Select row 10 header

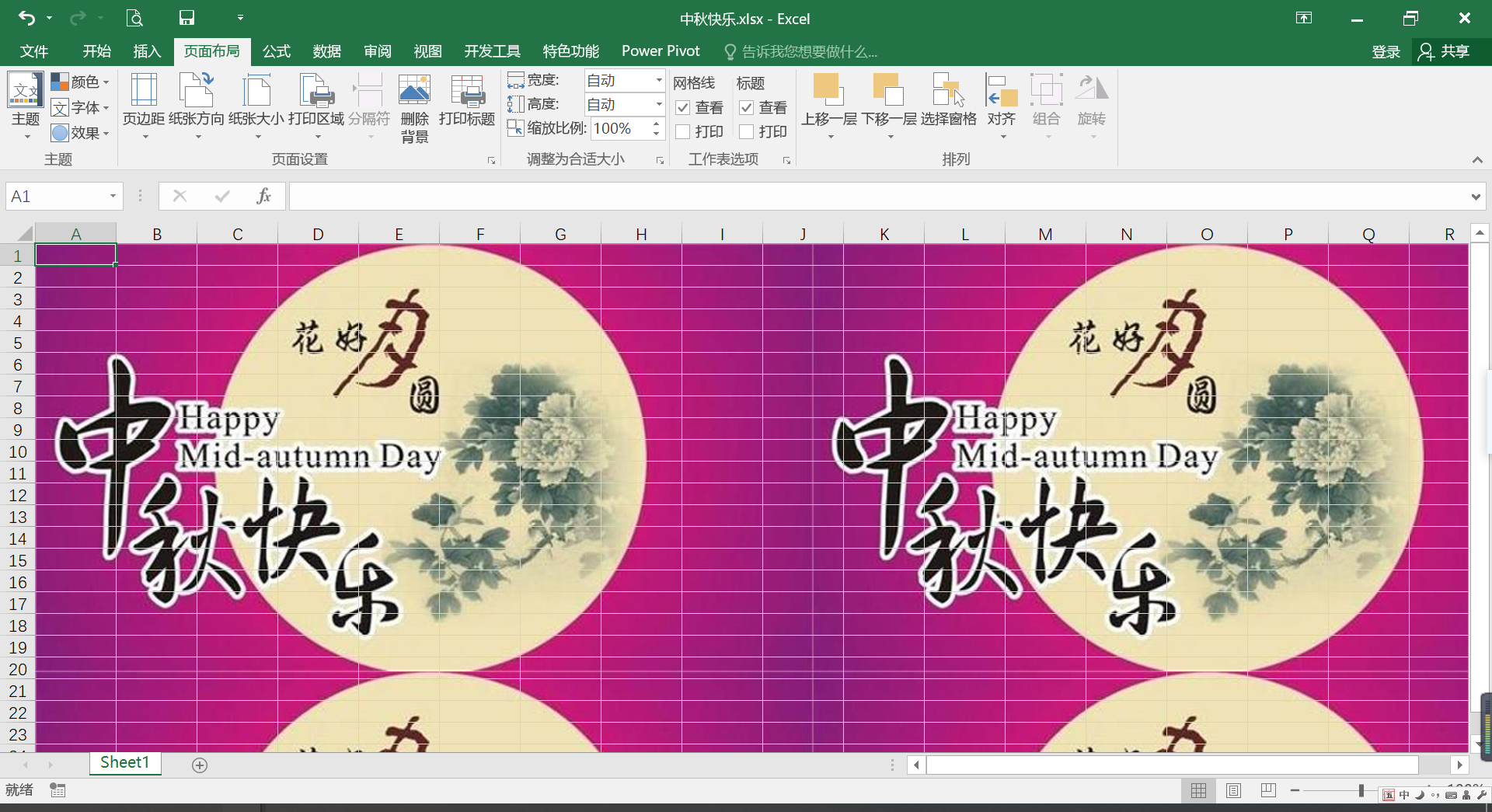pos(17,451)
